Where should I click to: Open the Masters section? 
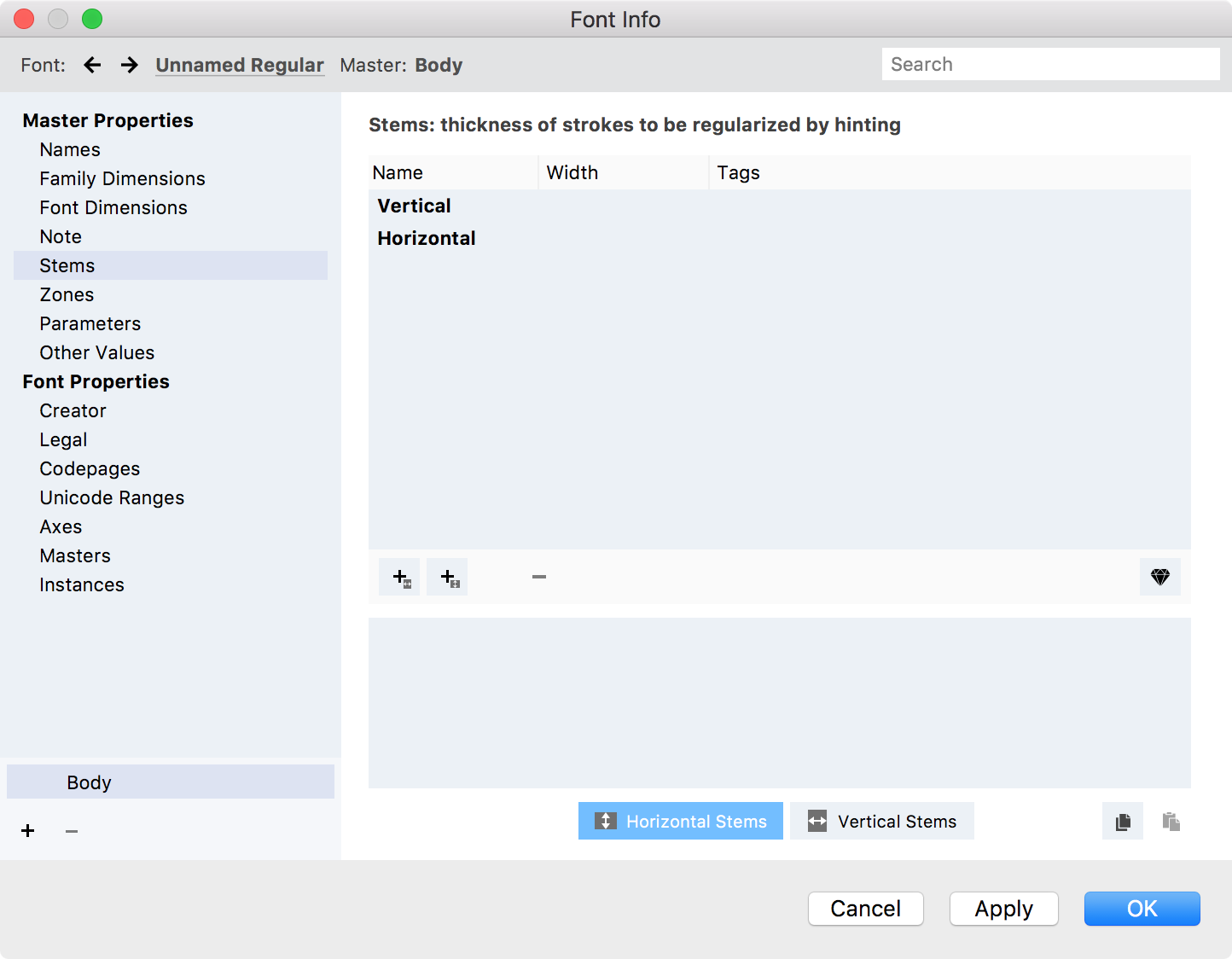point(171,555)
